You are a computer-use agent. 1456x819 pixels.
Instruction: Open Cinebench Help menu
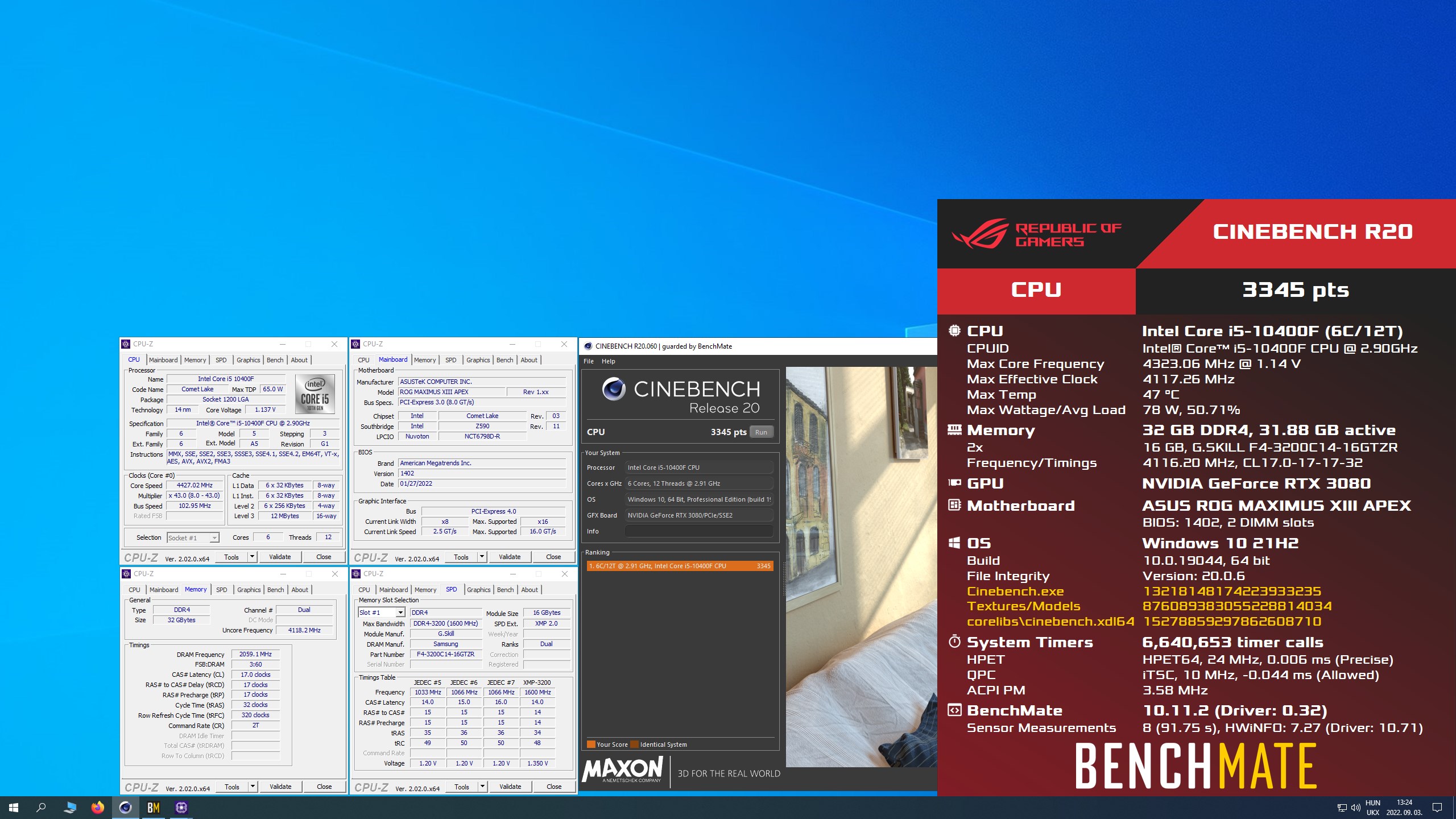point(609,361)
